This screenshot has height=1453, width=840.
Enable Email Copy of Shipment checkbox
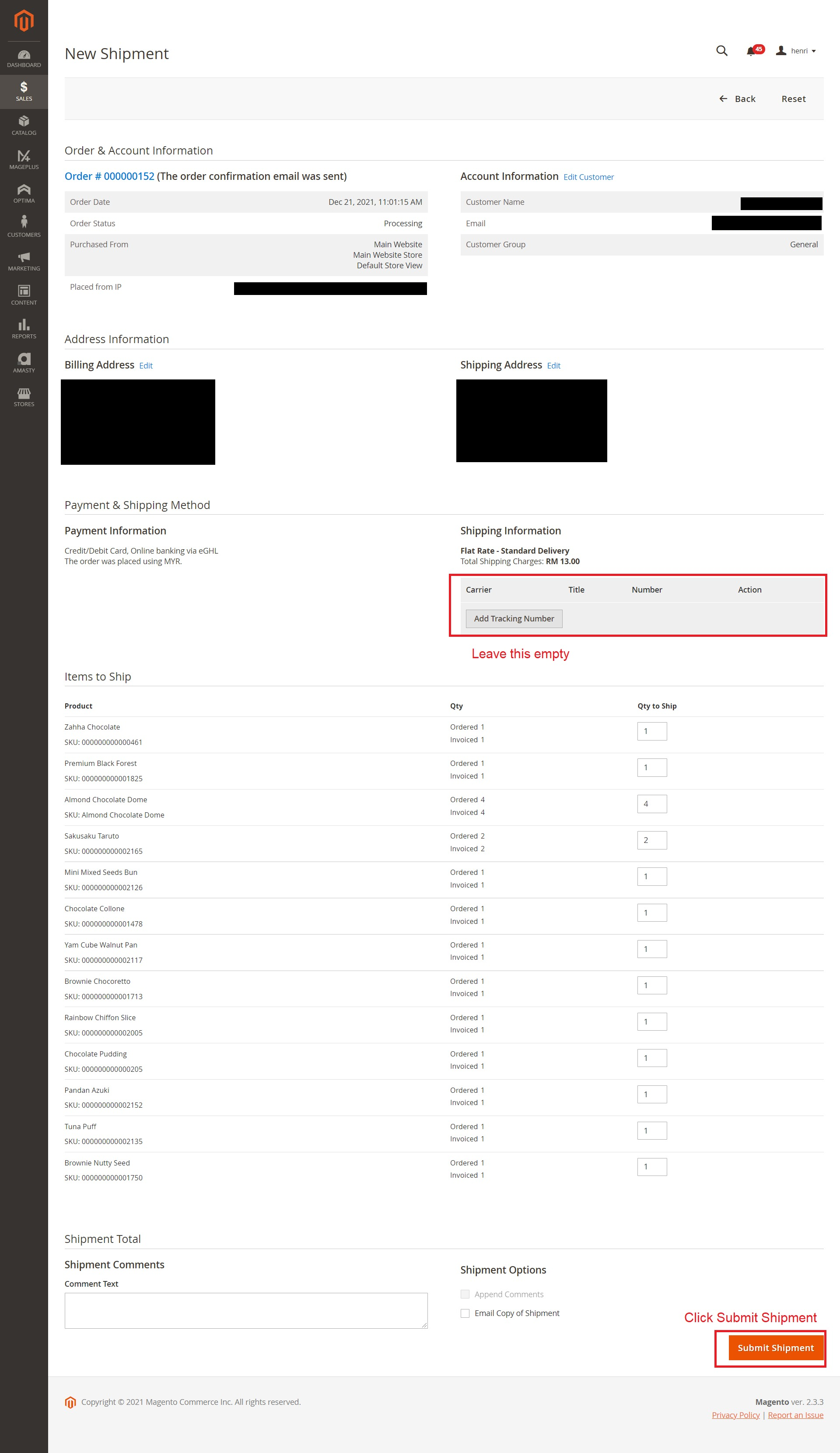tap(465, 1313)
